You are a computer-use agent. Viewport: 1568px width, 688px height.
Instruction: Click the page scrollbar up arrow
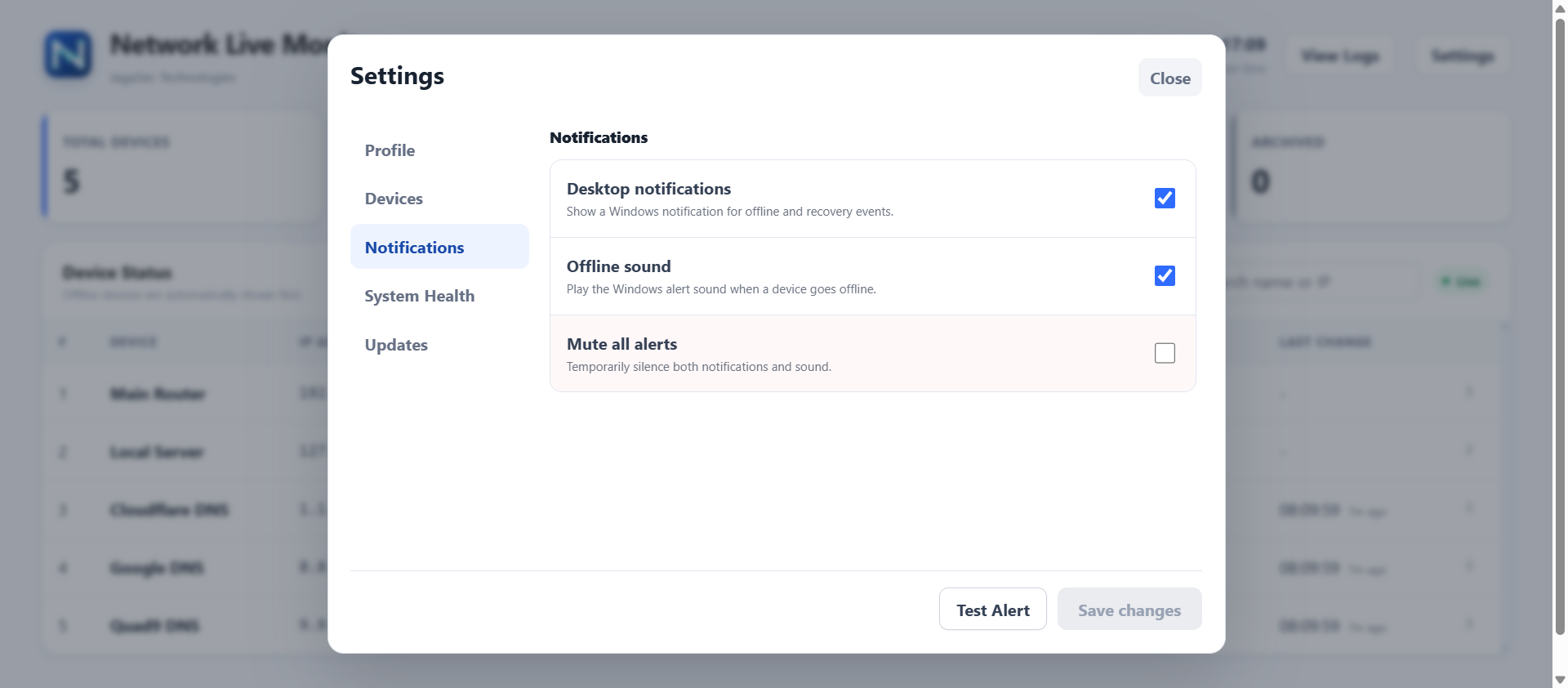1560,7
